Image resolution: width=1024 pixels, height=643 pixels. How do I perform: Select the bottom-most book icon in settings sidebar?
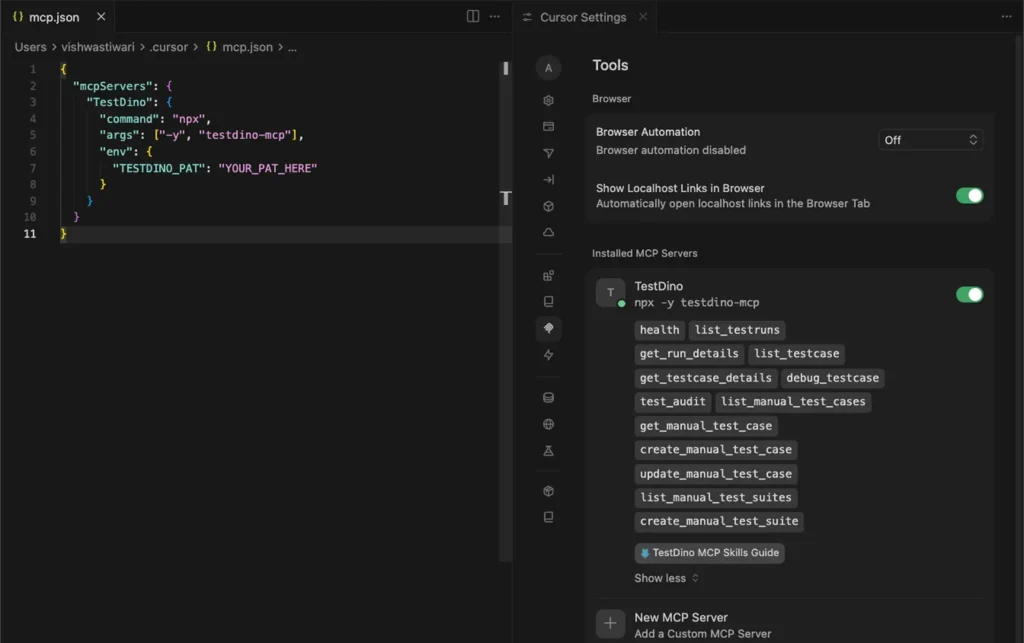tap(548, 517)
